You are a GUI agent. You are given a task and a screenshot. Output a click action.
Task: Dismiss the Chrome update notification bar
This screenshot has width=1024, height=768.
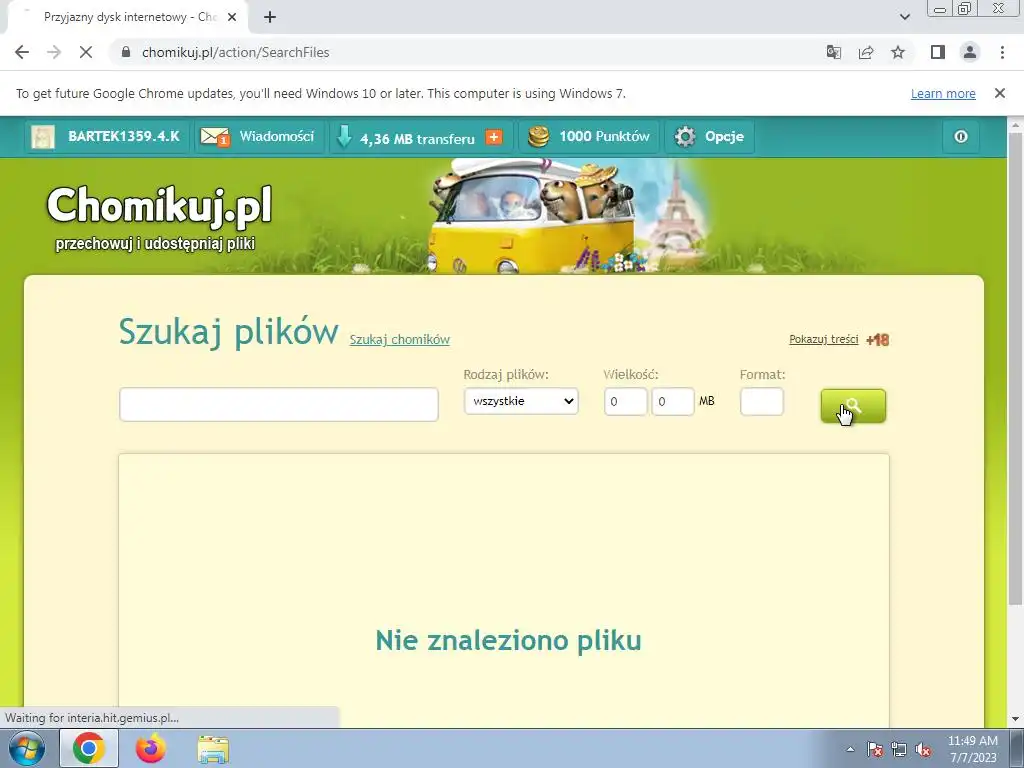click(999, 93)
